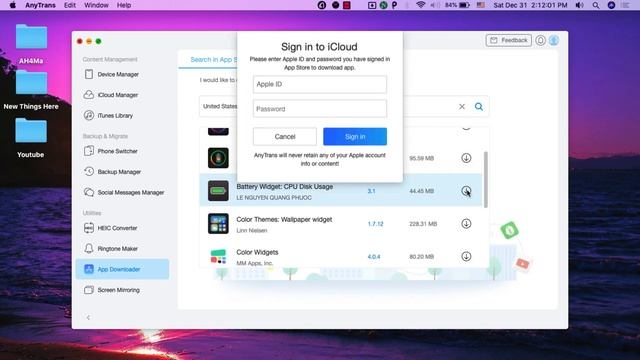This screenshot has width=640, height=360.
Task: Click the search magnifier icon
Action: click(x=479, y=107)
